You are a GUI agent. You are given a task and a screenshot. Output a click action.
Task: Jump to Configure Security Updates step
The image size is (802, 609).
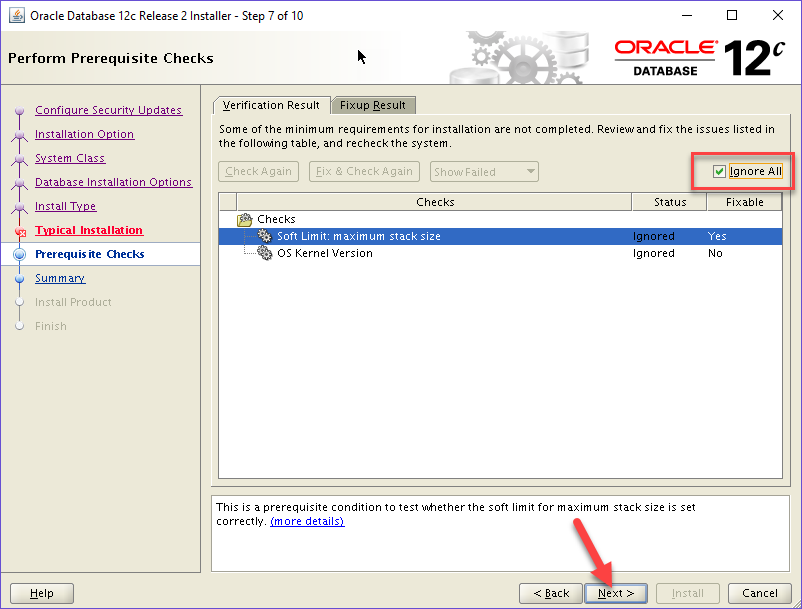108,110
